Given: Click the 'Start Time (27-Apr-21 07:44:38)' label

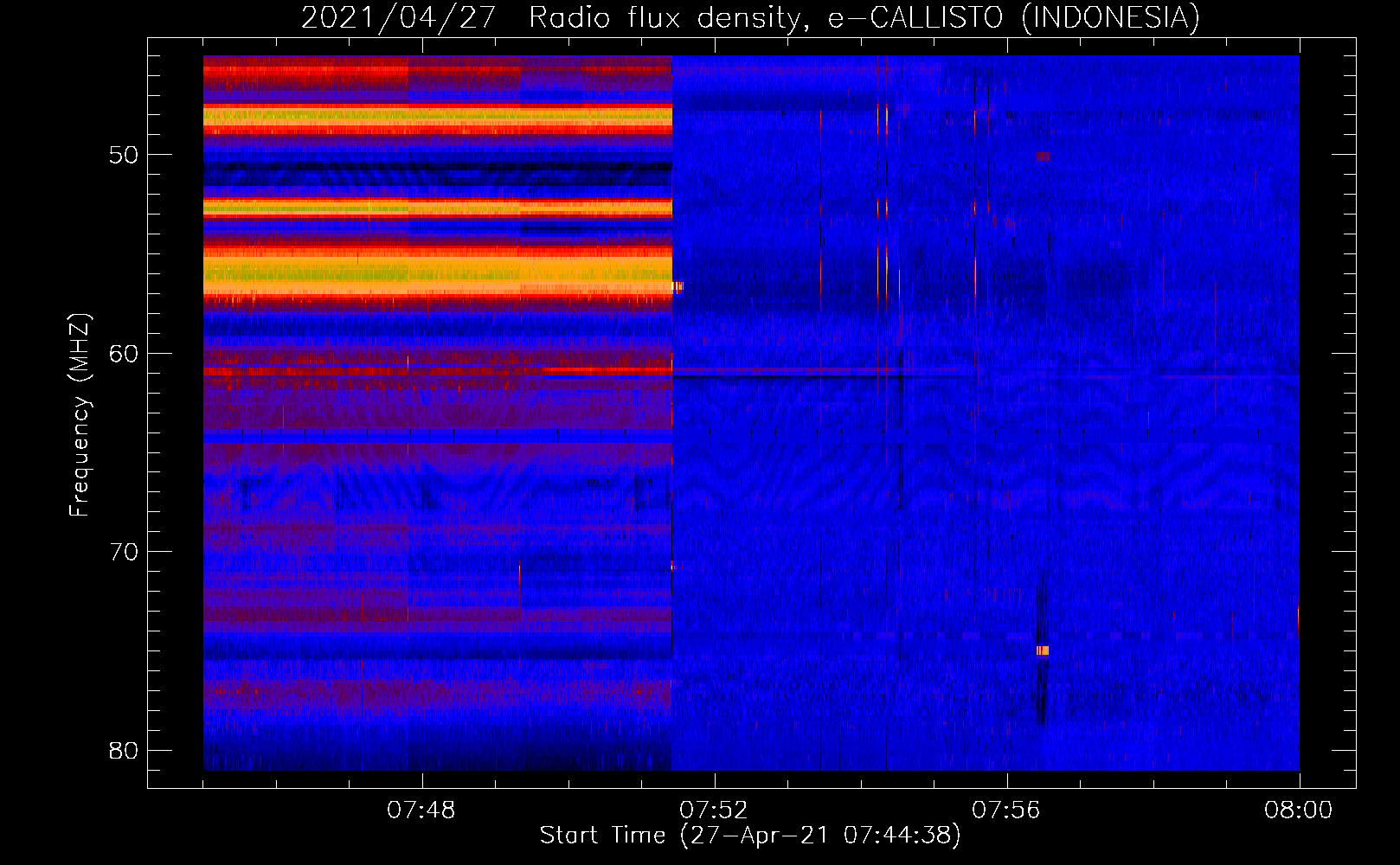Looking at the screenshot, I should click(750, 836).
